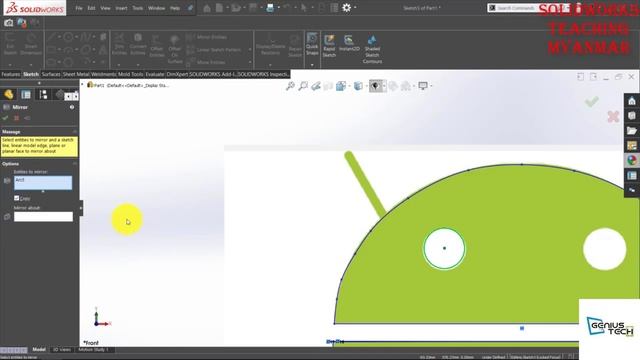This screenshot has width=640, height=360.
Task: Open the SOLIDWORKS Resources home icon in task pane
Action: [x=631, y=101]
